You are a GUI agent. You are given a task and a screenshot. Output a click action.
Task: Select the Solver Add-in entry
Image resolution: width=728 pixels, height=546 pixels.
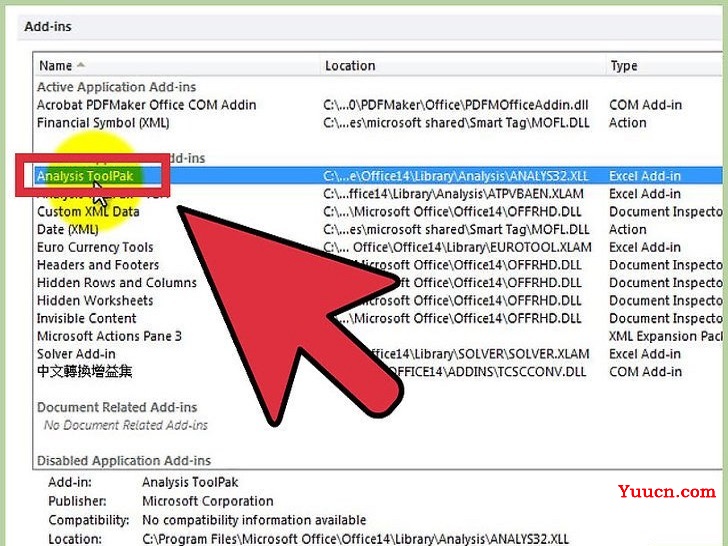coord(77,354)
